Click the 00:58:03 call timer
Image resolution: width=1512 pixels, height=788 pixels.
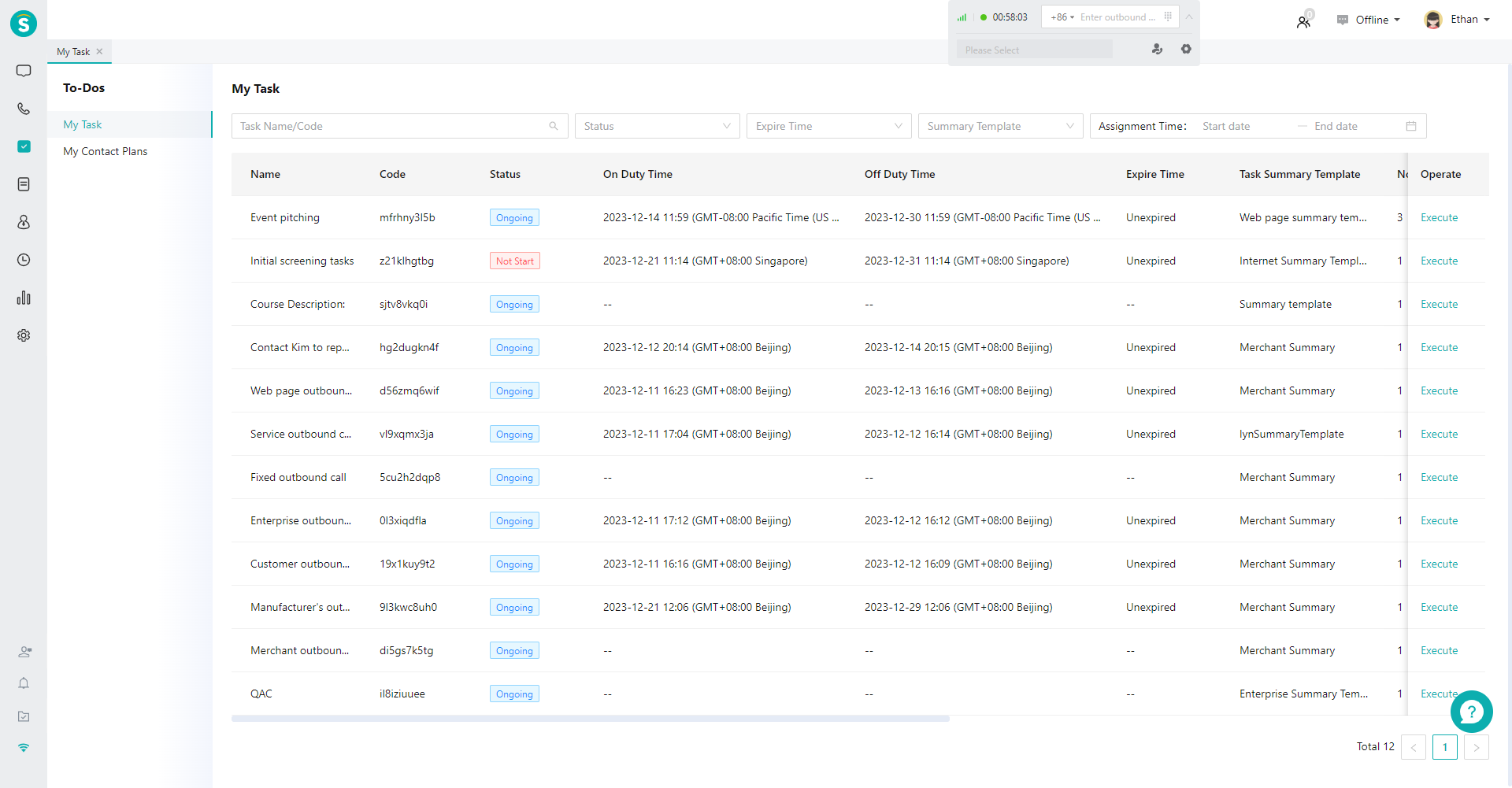[1010, 17]
